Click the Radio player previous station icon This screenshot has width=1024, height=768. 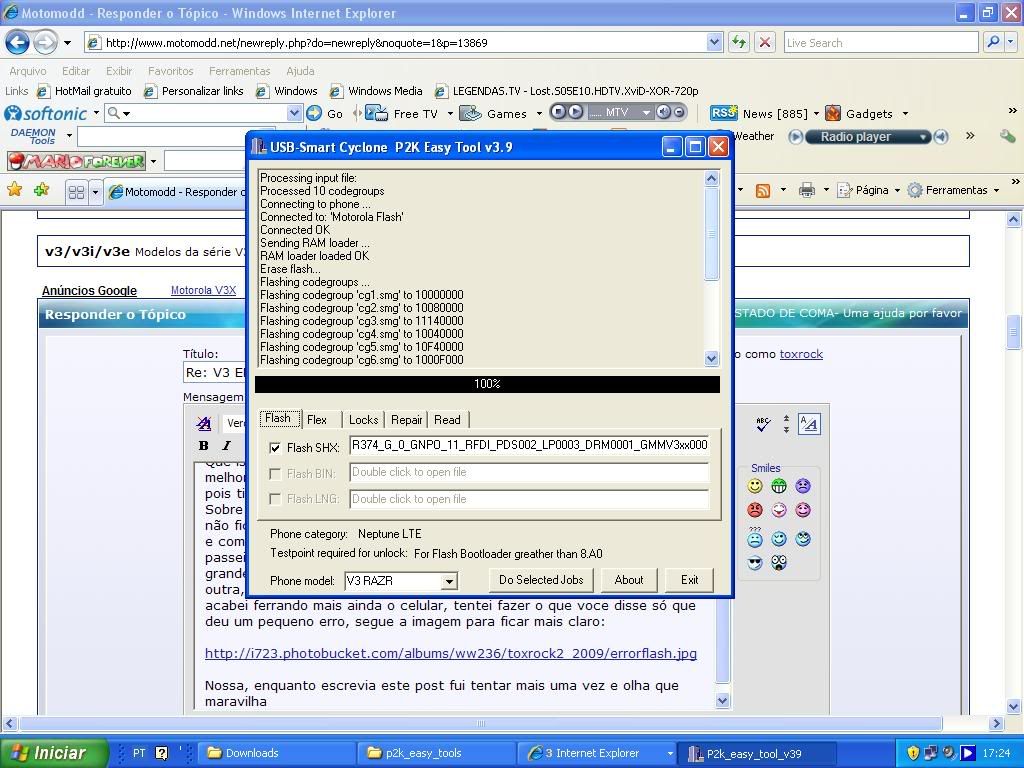tap(795, 136)
